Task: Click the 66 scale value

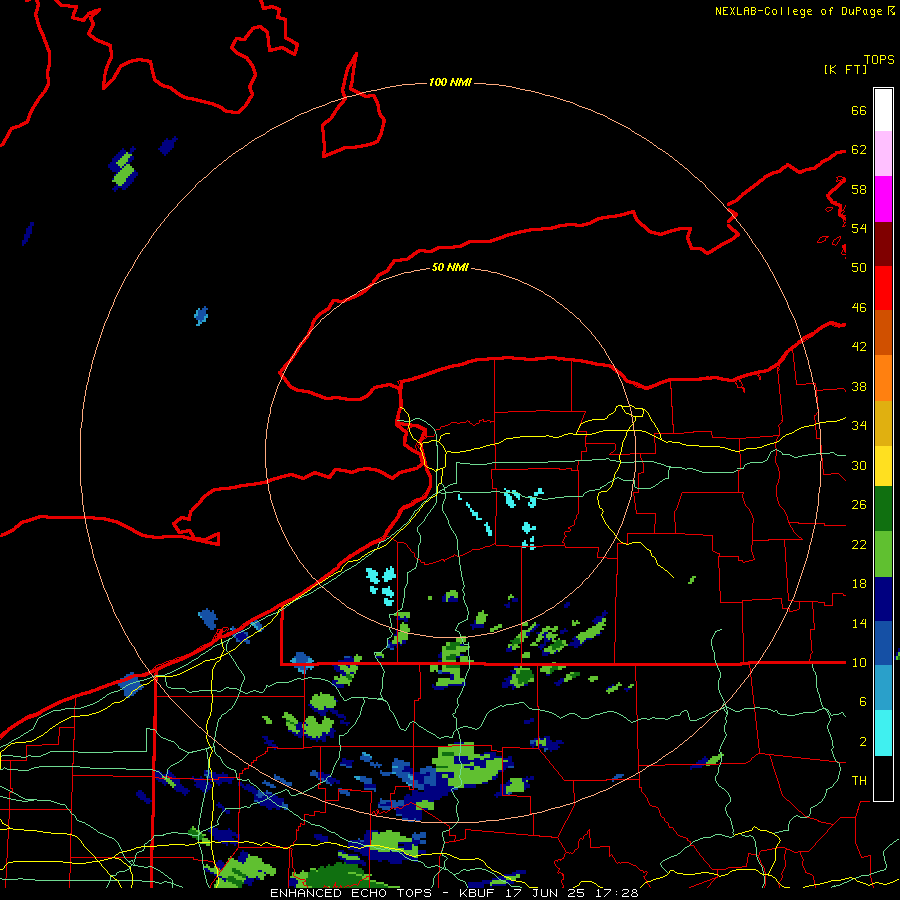Action: tap(859, 110)
